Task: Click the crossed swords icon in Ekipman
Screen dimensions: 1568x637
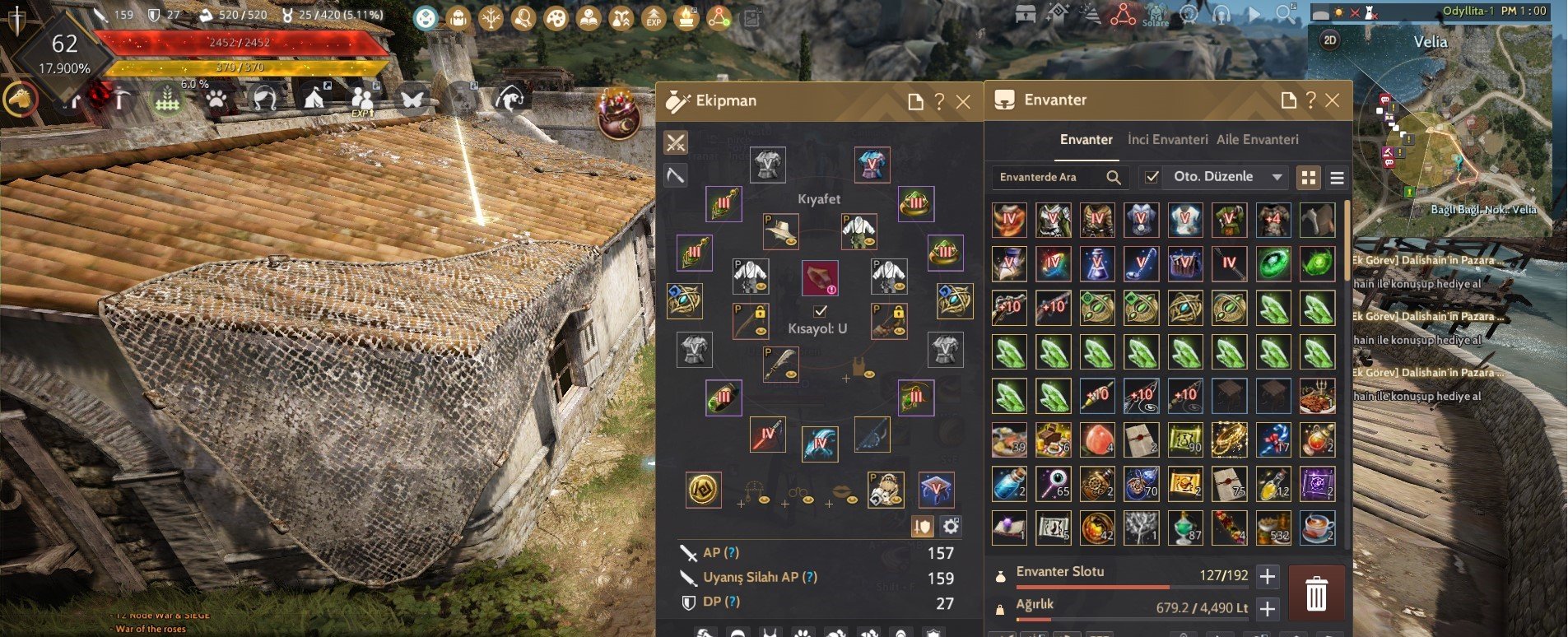Action: pyautogui.click(x=676, y=142)
